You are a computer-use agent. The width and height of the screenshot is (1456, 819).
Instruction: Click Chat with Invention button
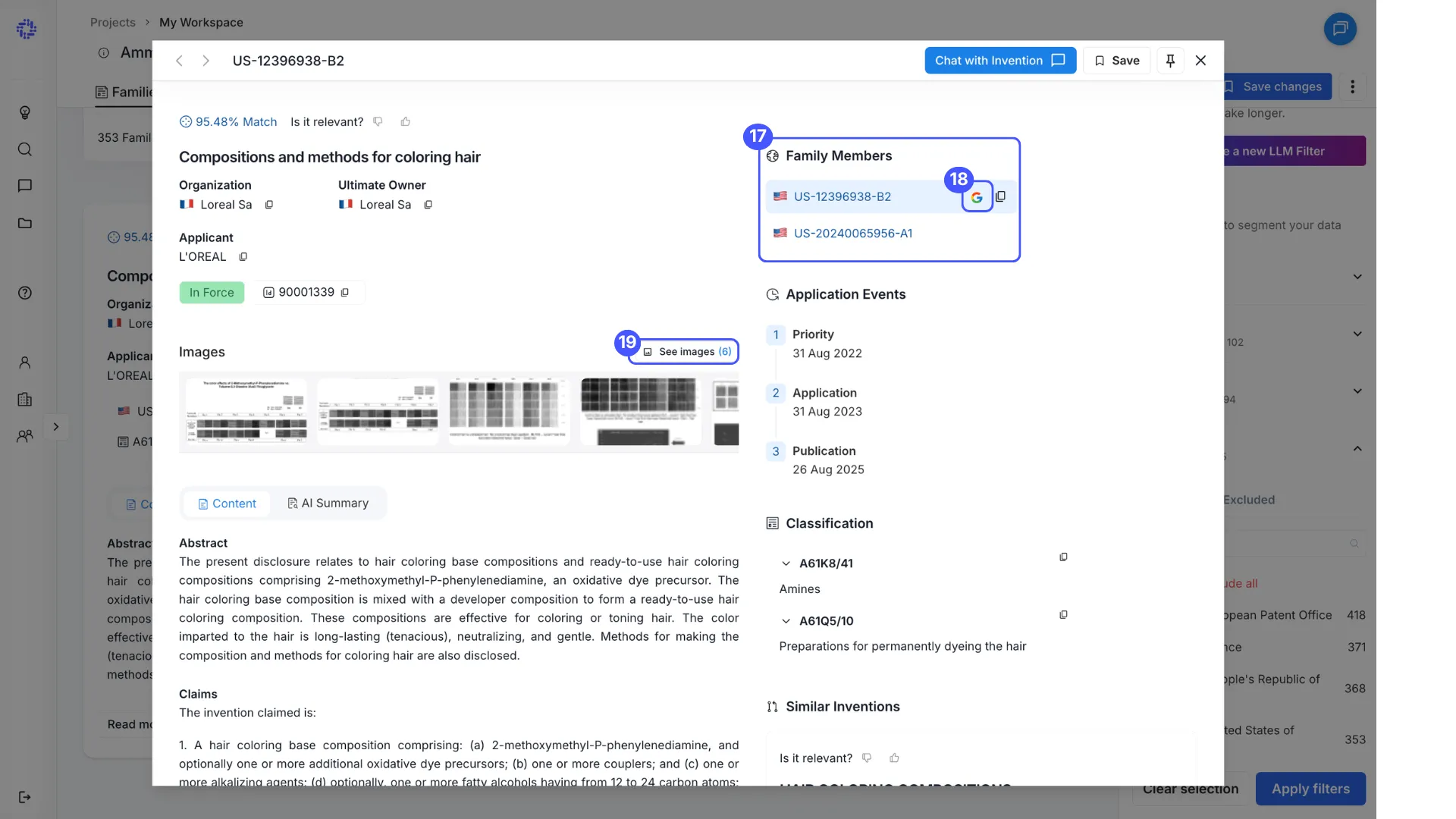(1000, 61)
